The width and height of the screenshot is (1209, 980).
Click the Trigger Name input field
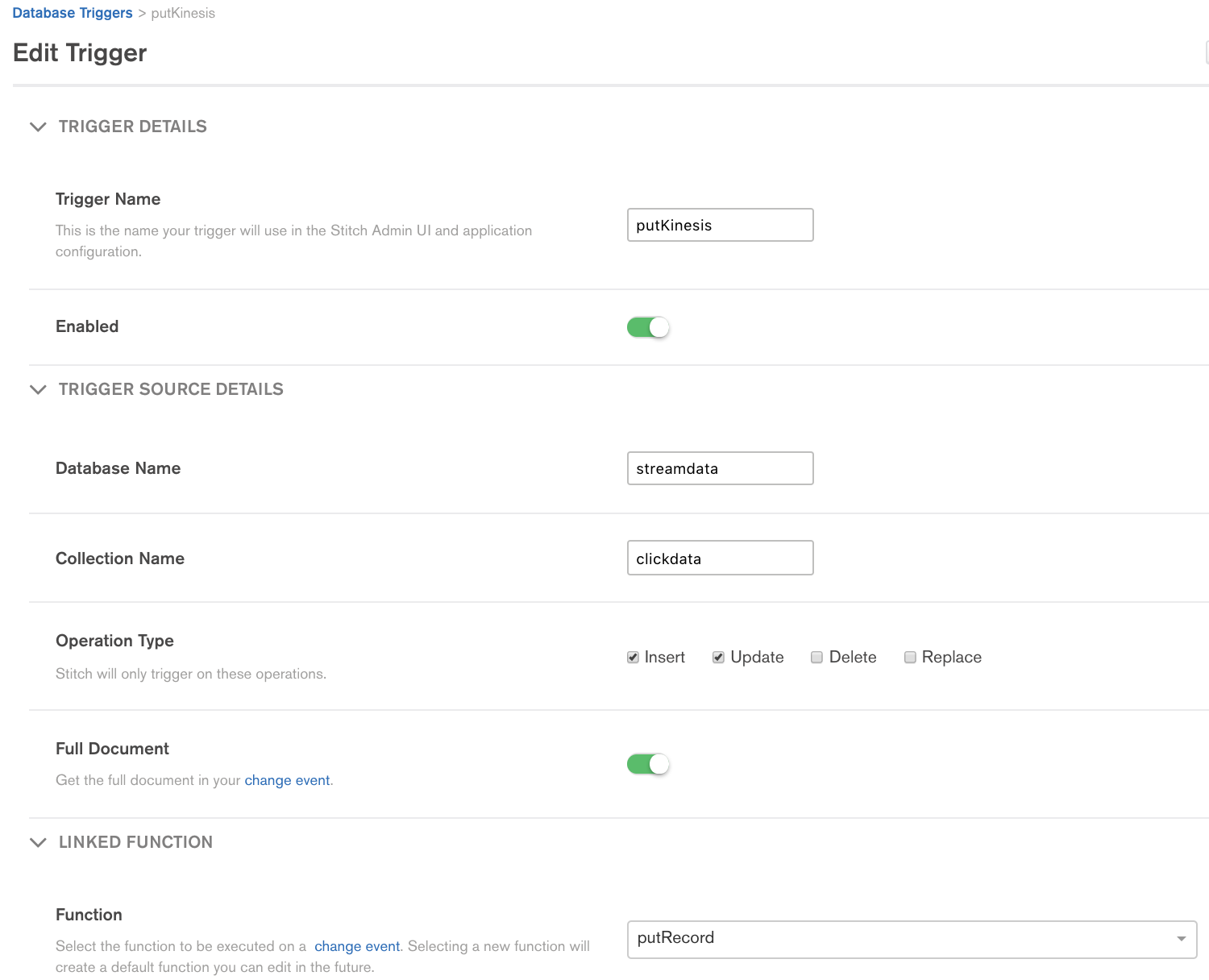(x=721, y=225)
